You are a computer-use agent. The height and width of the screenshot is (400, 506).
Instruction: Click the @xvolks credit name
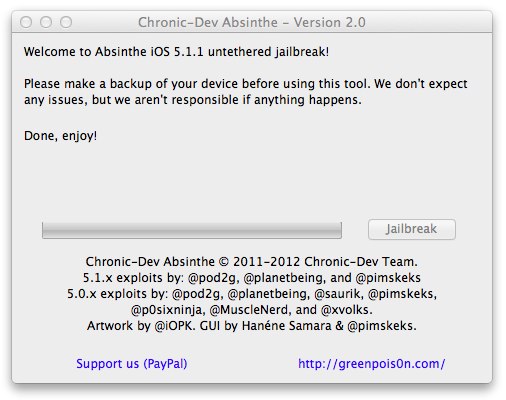point(346,310)
